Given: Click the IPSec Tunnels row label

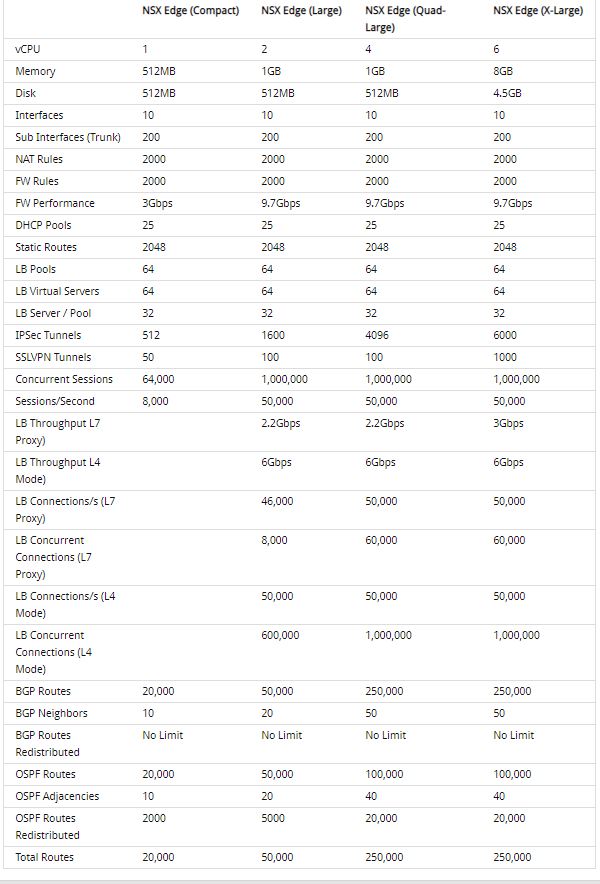Looking at the screenshot, I should pos(48,335).
